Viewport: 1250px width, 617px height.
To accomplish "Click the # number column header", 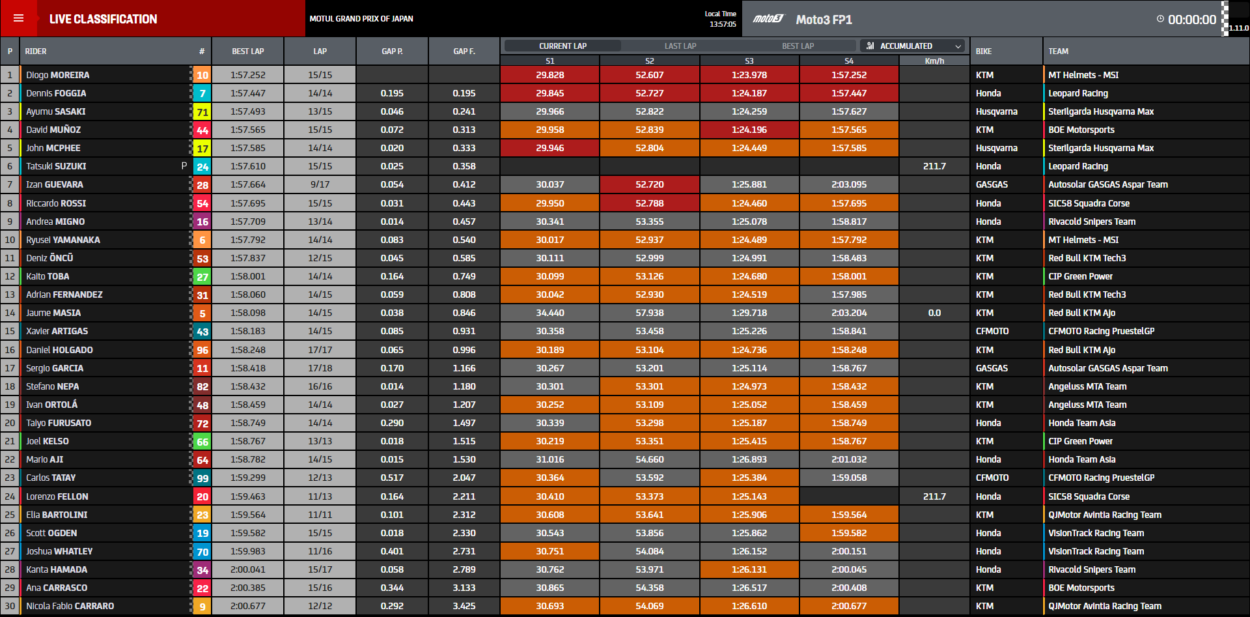I will coord(202,51).
